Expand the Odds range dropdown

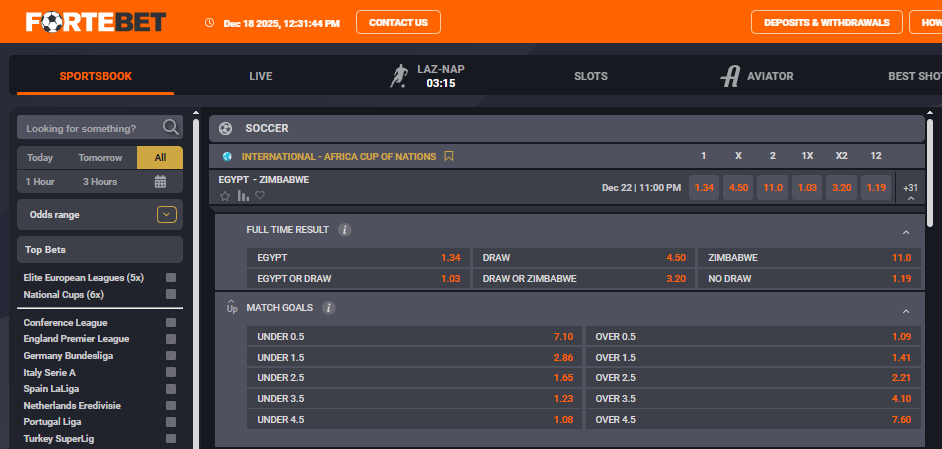click(x=167, y=215)
